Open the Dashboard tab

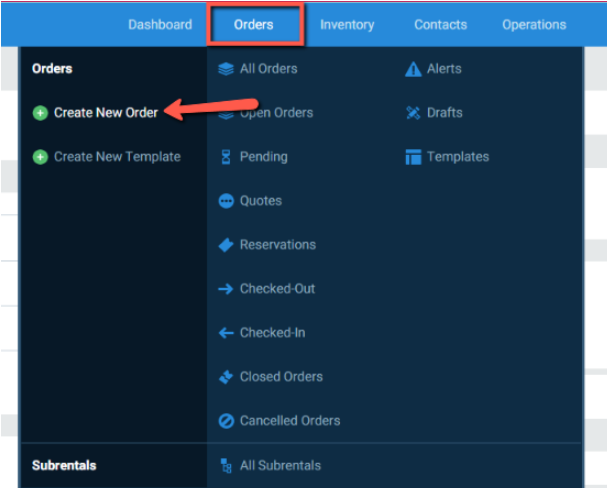click(x=160, y=25)
